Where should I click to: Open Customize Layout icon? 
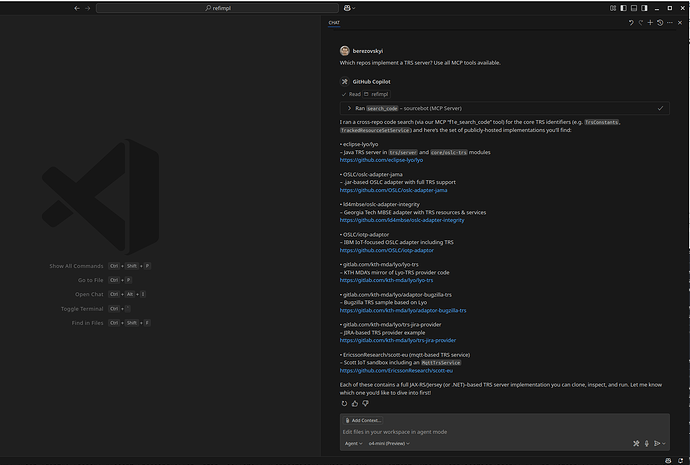(x=613, y=8)
